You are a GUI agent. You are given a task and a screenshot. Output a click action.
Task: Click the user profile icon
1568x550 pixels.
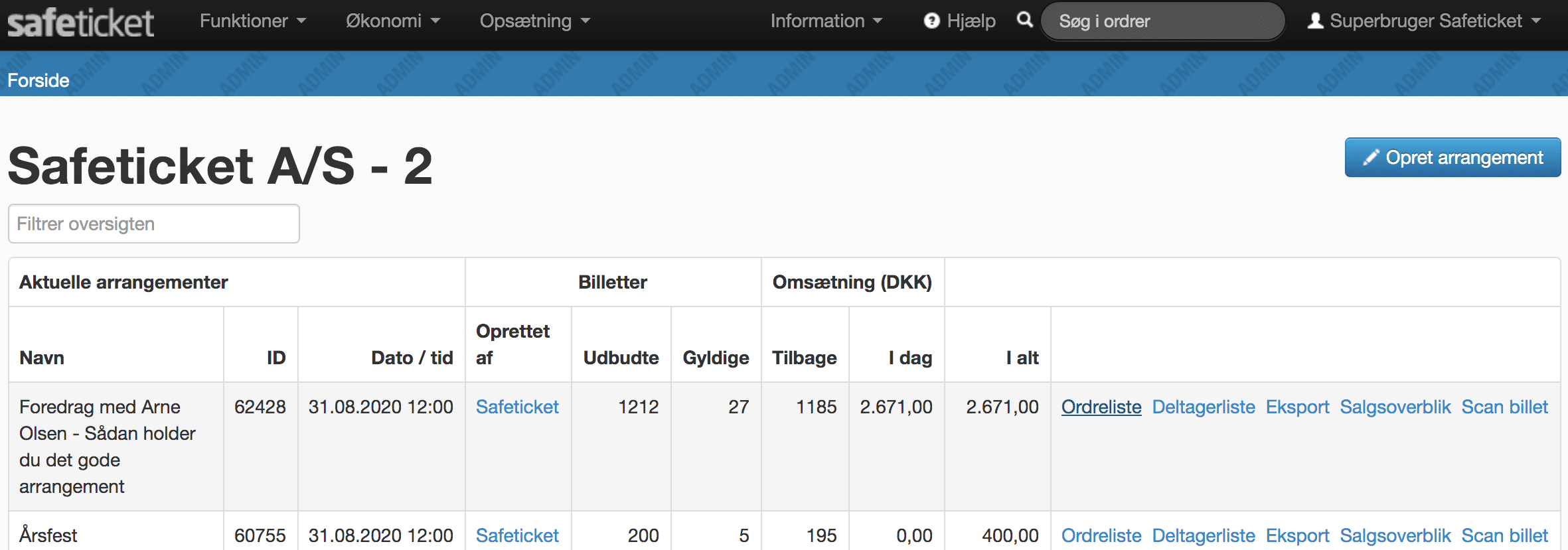click(x=1315, y=21)
